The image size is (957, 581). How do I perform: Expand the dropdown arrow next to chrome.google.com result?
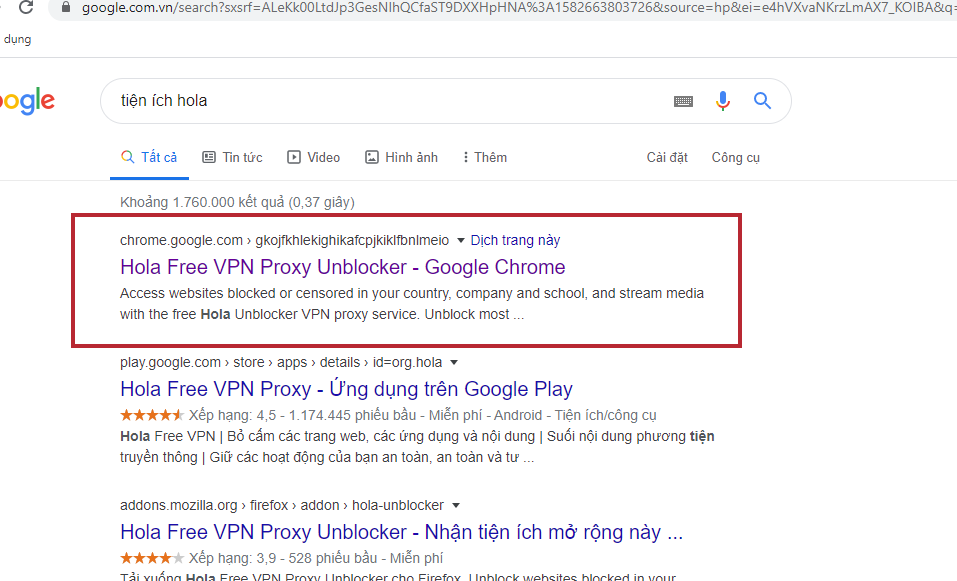point(461,240)
